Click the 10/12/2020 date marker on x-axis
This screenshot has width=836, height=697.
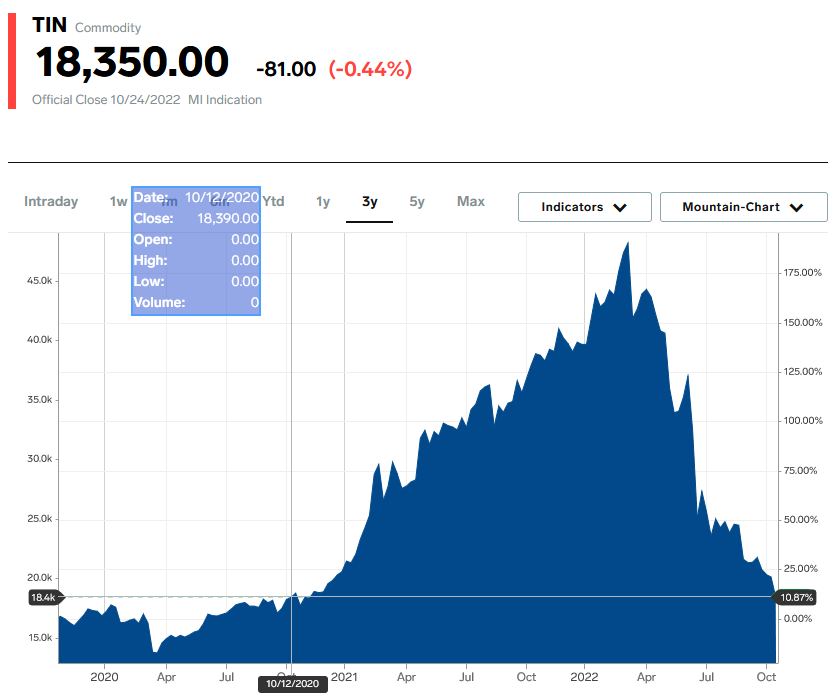click(292, 684)
